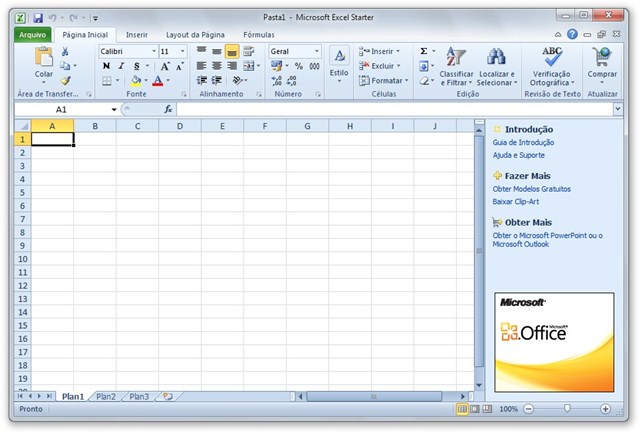640x434 pixels.
Task: Click the Copy icon
Action: (65, 66)
